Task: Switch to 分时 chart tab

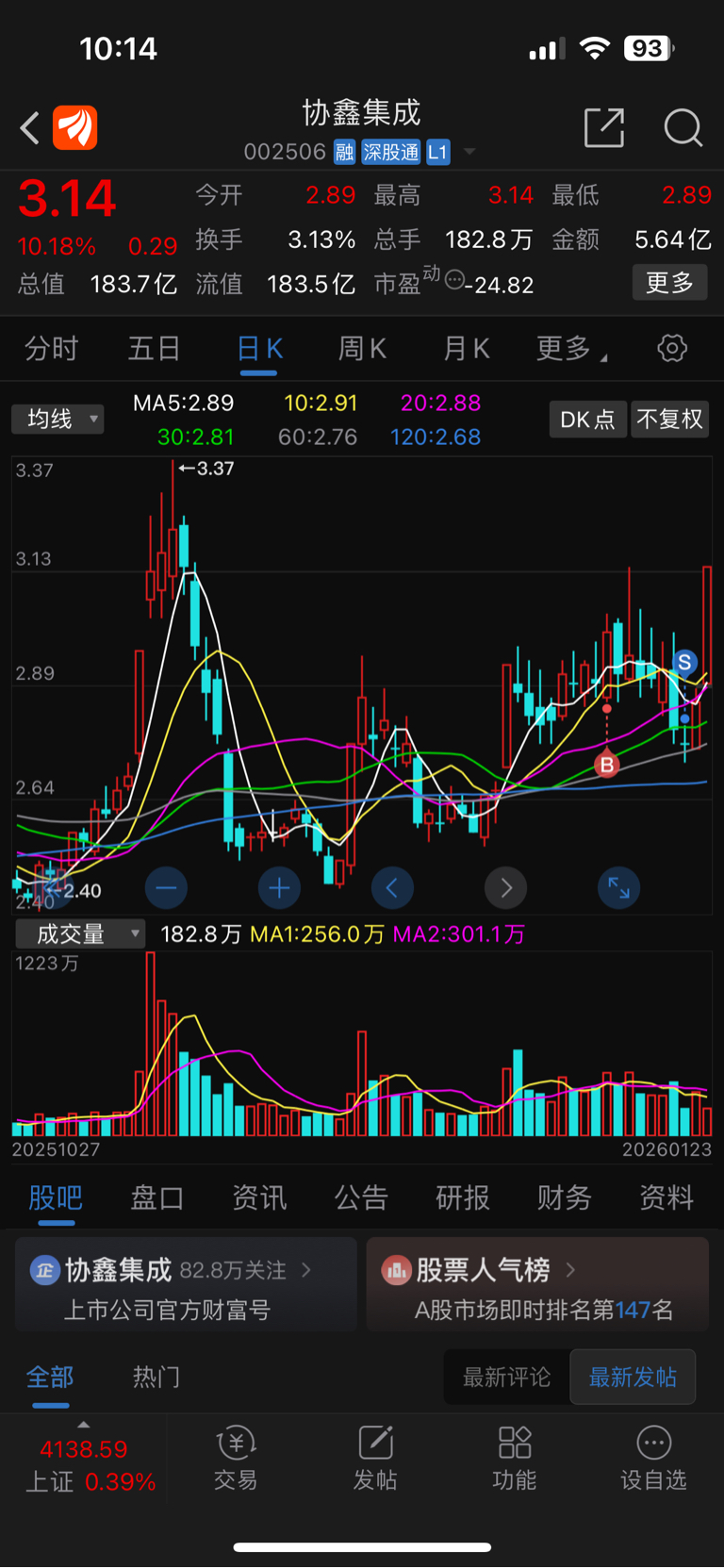Action: click(x=51, y=349)
